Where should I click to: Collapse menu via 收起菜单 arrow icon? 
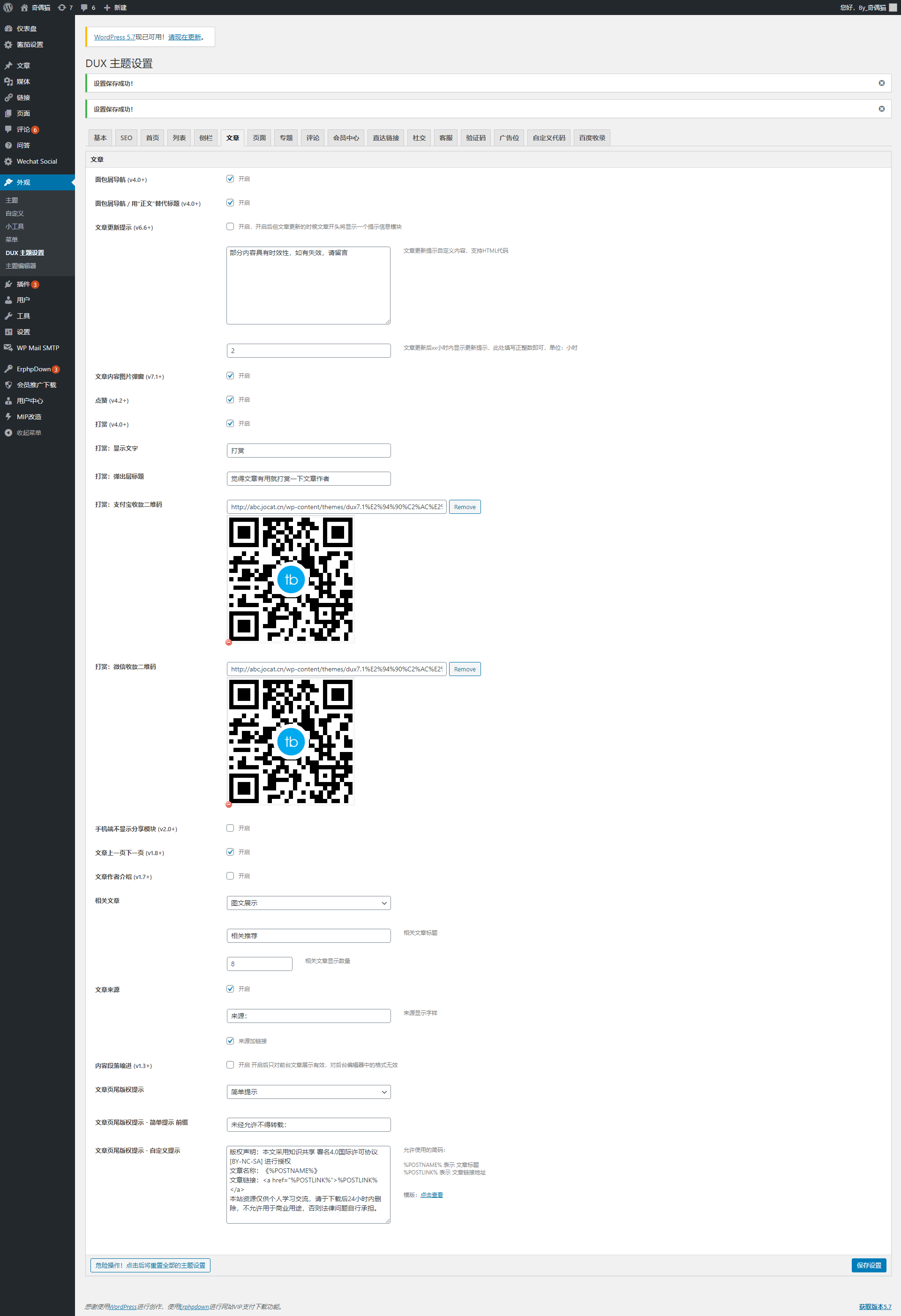pyautogui.click(x=8, y=433)
